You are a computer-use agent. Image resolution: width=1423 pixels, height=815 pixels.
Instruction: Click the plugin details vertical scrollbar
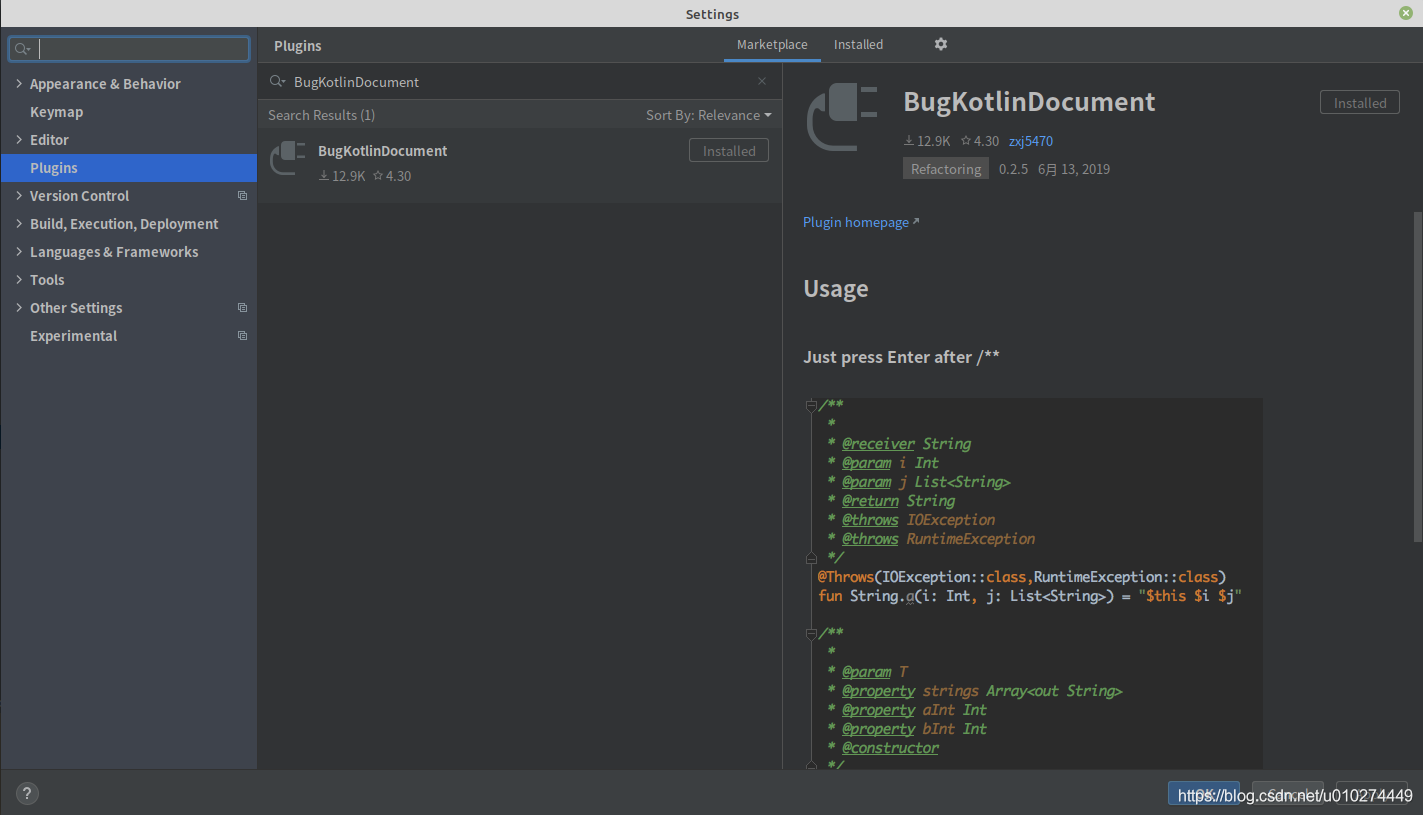click(1417, 376)
